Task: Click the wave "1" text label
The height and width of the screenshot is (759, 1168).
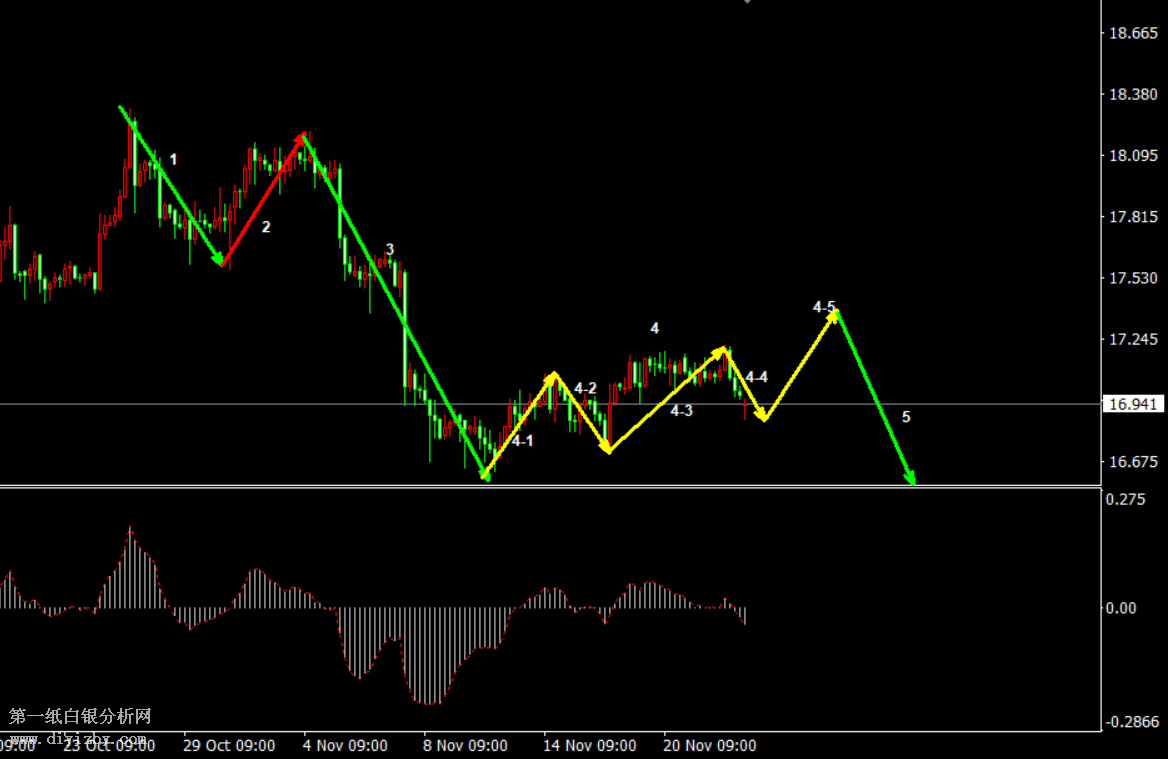Action: (x=173, y=160)
